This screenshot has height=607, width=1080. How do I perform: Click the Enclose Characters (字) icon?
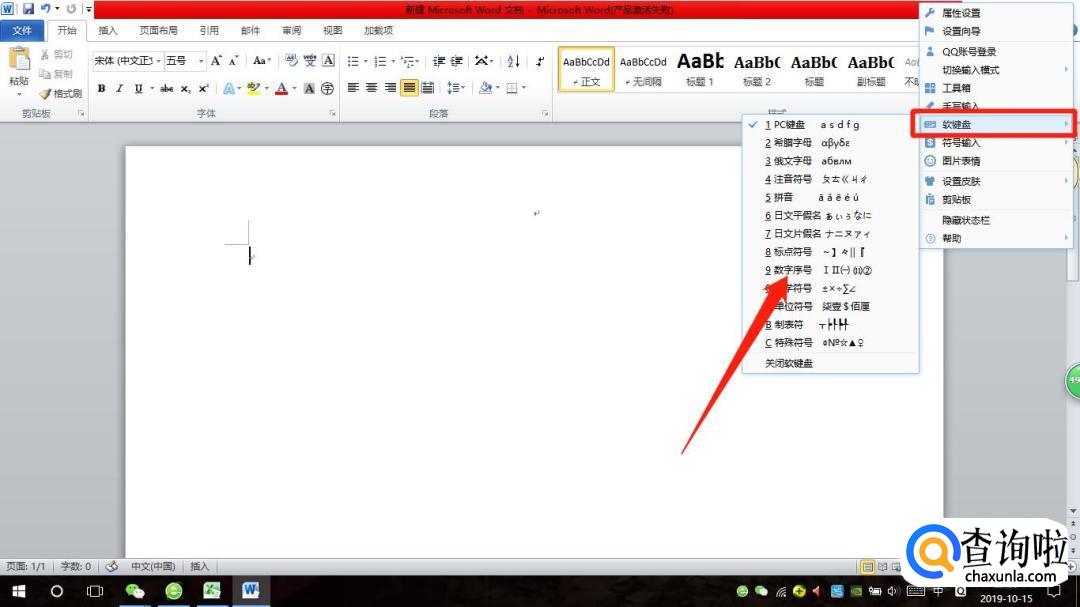tap(328, 88)
